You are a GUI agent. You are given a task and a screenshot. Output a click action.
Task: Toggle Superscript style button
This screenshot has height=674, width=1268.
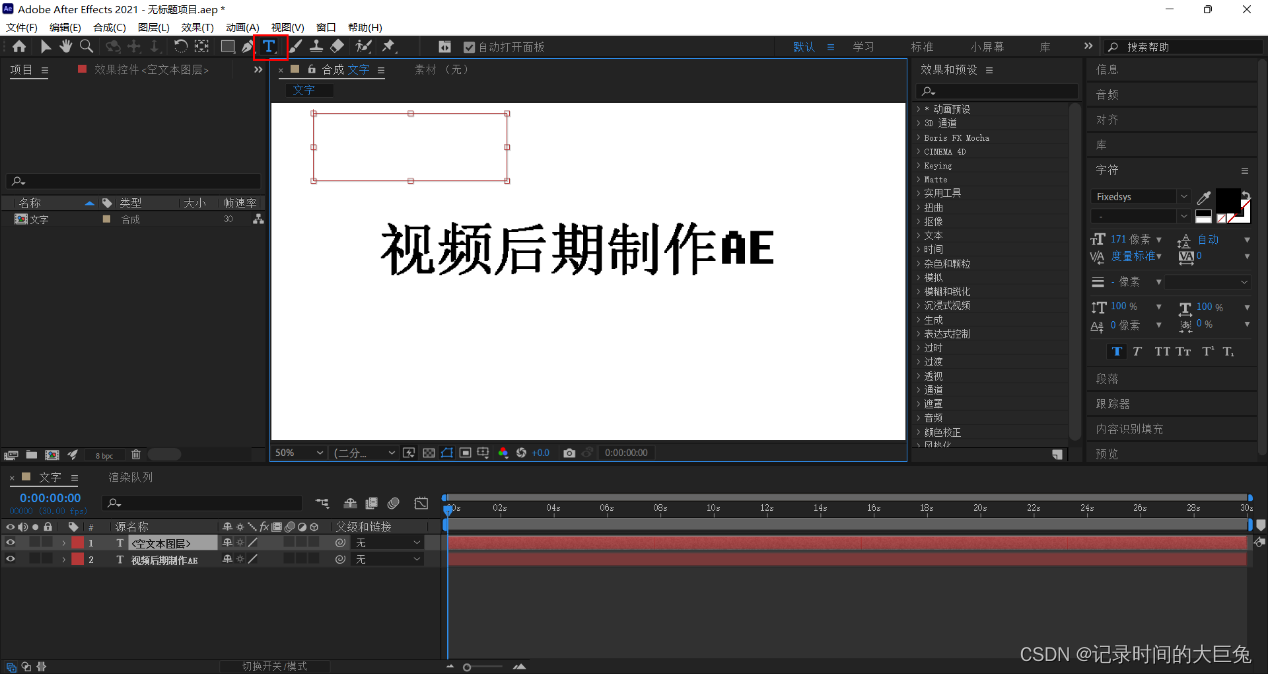coord(1208,352)
